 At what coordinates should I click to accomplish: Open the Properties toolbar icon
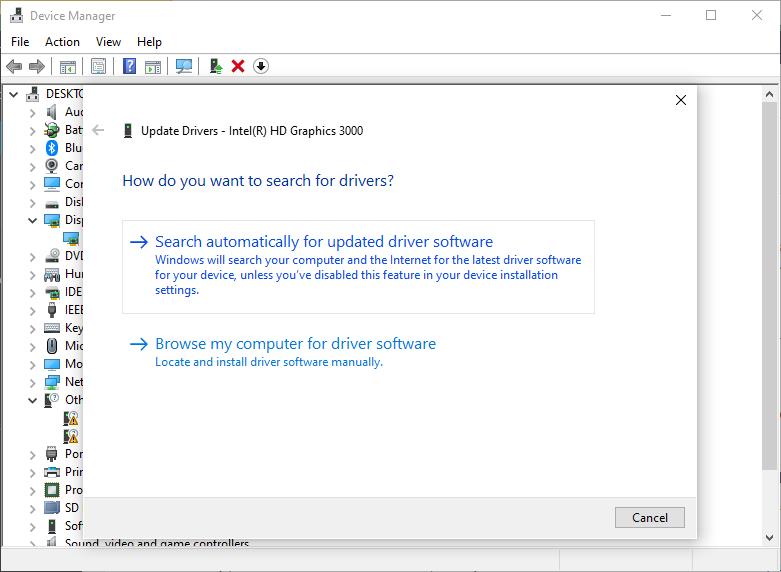coord(99,66)
